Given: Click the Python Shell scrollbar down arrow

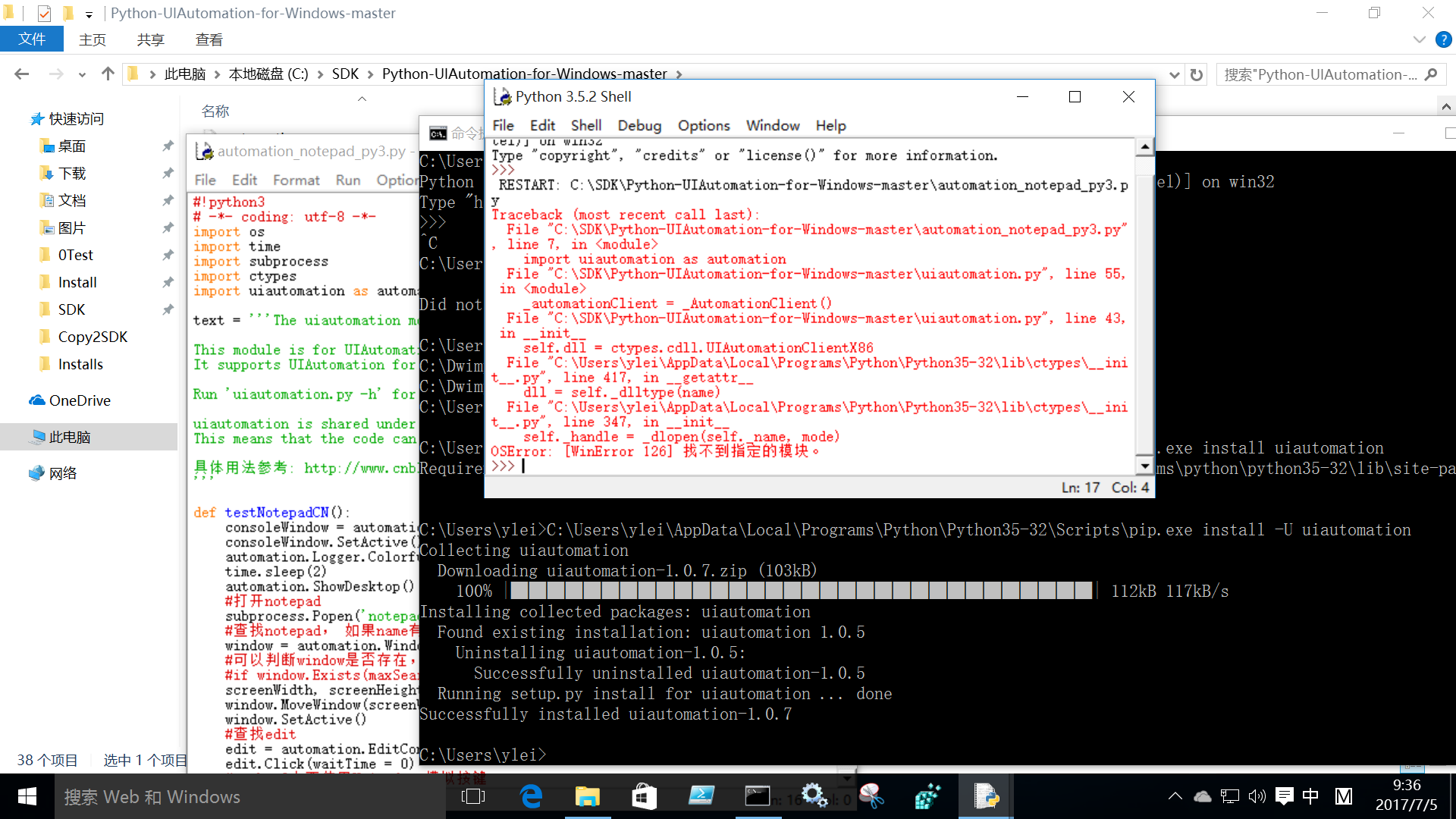Looking at the screenshot, I should (x=1144, y=466).
